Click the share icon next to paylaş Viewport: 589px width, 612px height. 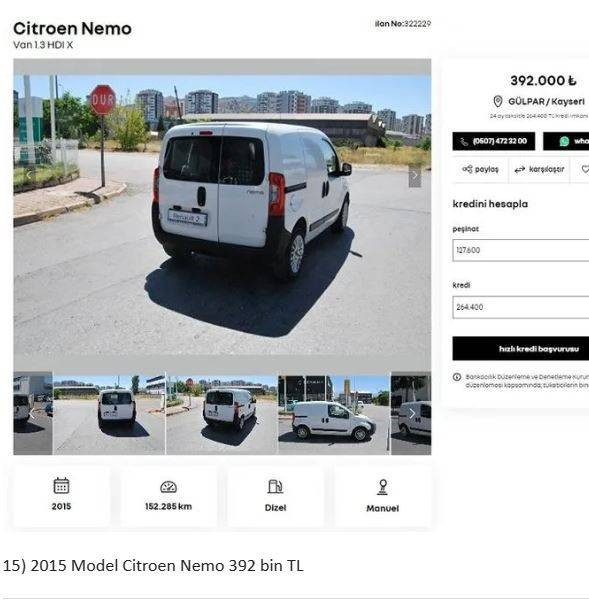pyautogui.click(x=467, y=169)
